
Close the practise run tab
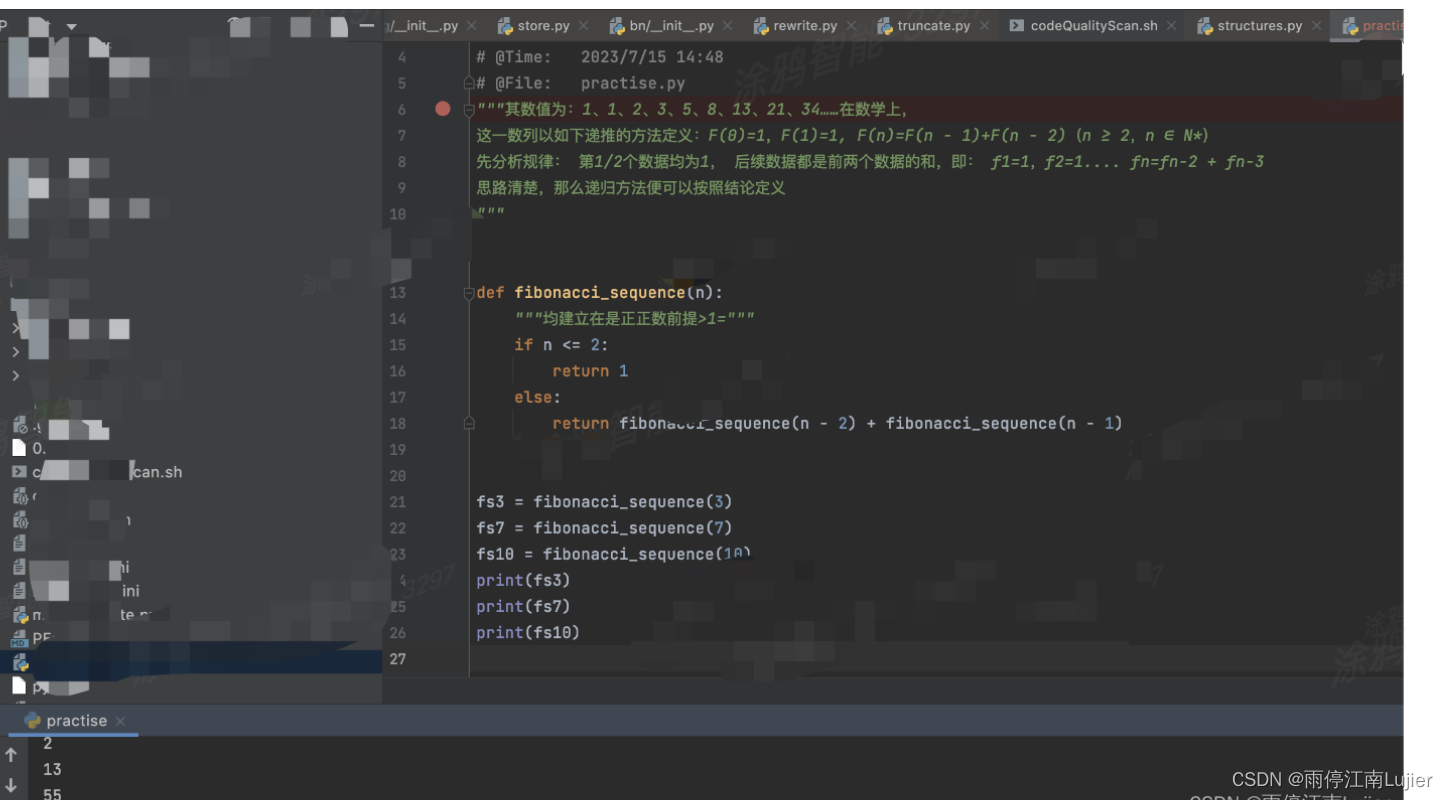[x=120, y=721]
